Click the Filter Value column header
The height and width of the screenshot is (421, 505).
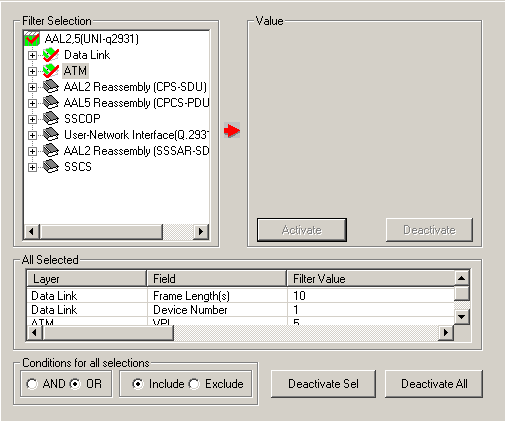(x=371, y=279)
